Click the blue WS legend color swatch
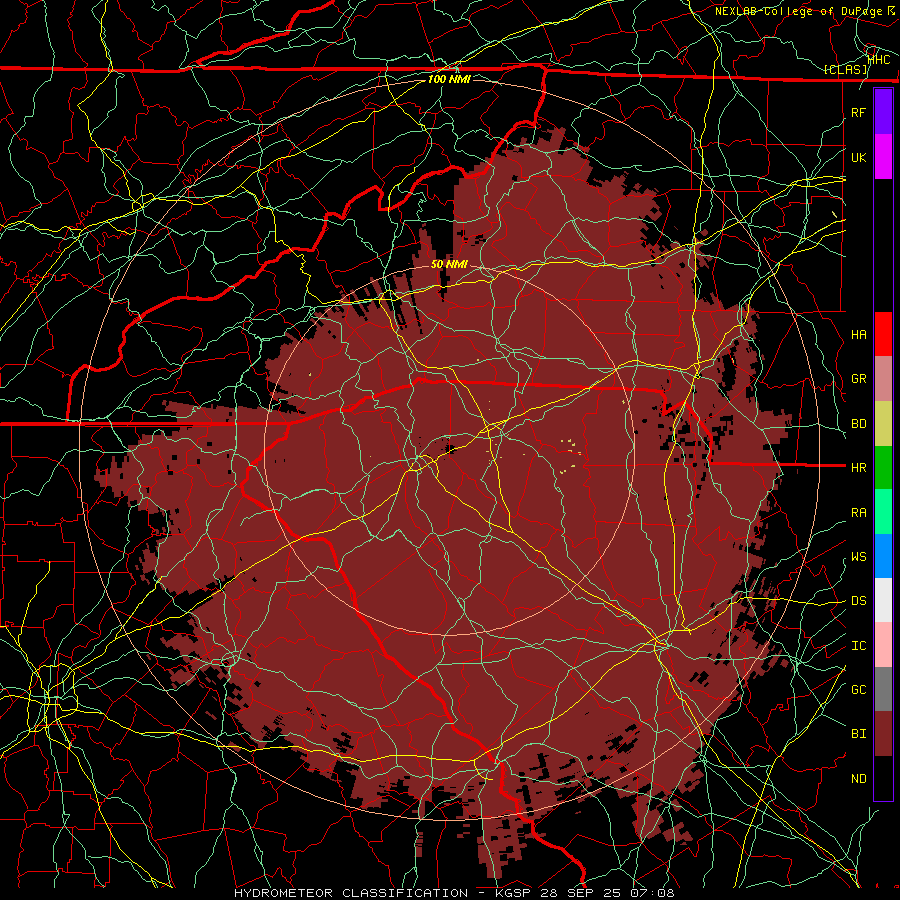The width and height of the screenshot is (900, 900). click(x=883, y=556)
